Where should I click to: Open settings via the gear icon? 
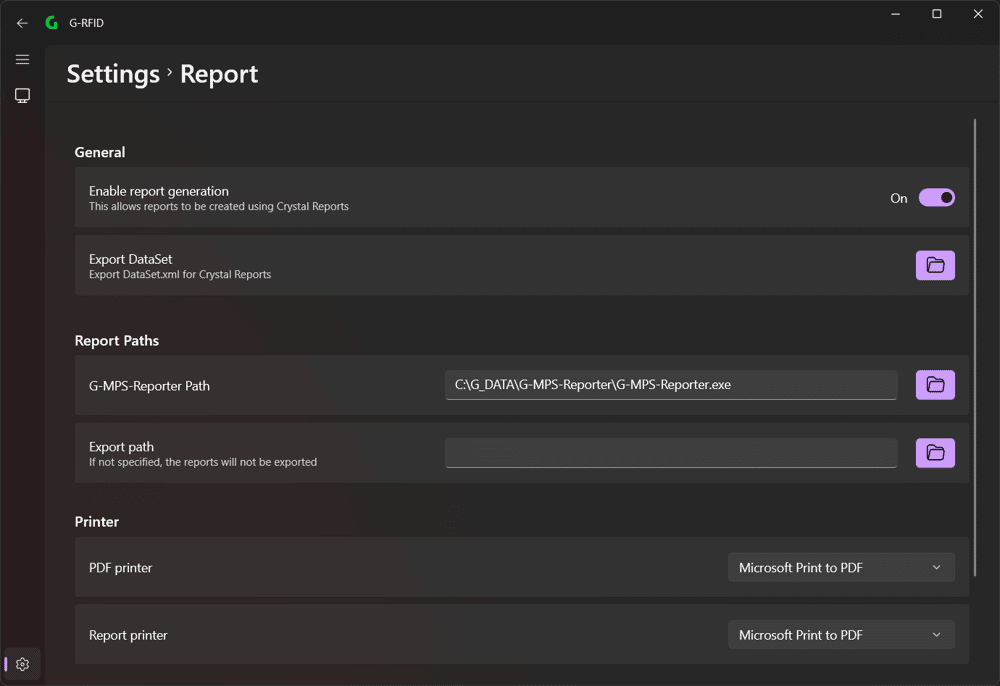pos(22,664)
